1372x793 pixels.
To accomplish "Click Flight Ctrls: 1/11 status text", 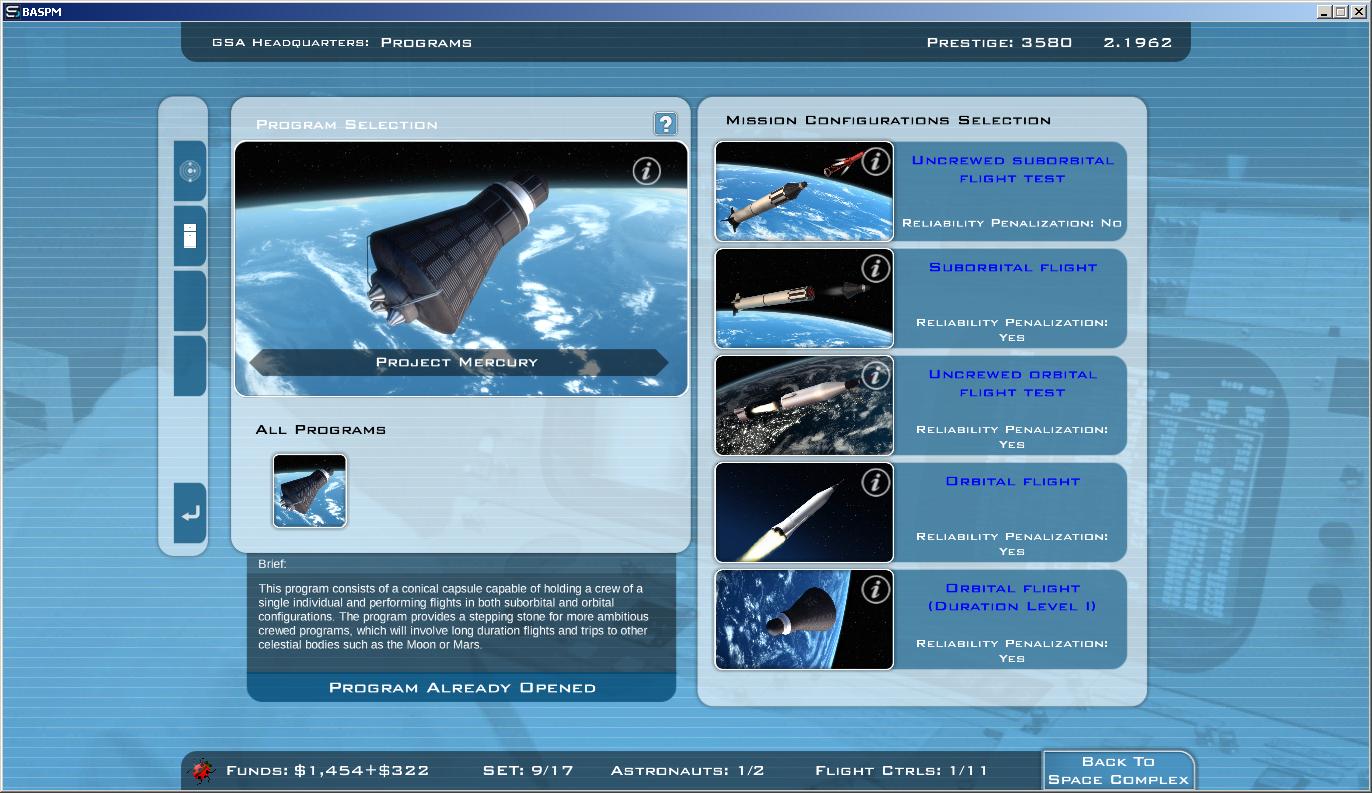I will 902,771.
